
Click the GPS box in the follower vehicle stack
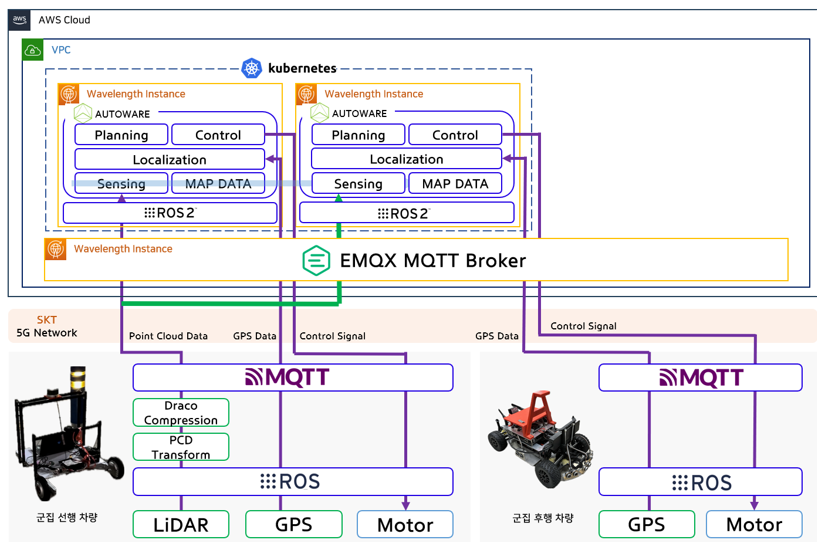[x=647, y=524]
